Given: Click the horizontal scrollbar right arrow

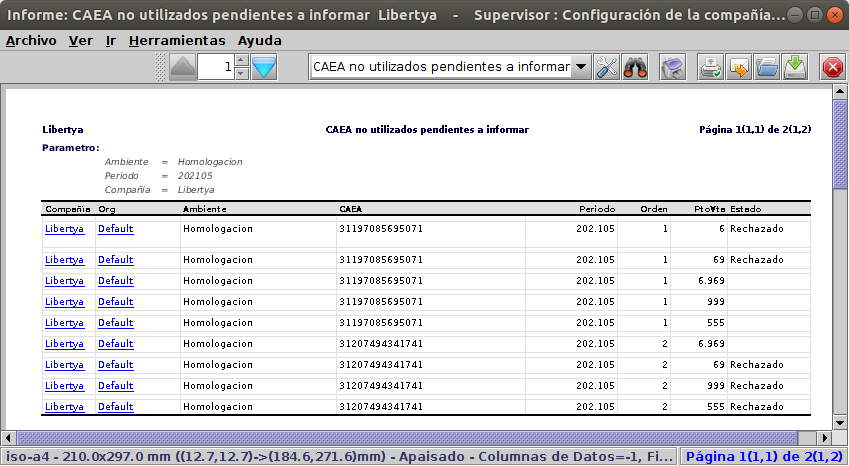Looking at the screenshot, I should pos(824,437).
